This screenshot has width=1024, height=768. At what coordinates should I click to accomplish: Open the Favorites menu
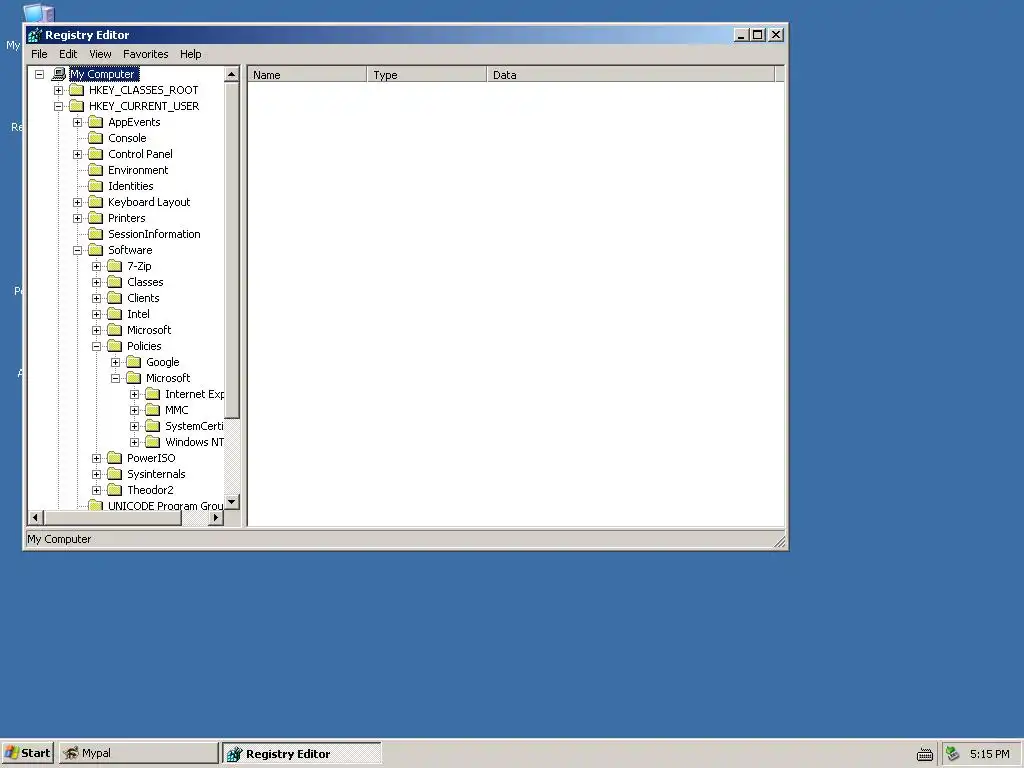click(x=146, y=54)
